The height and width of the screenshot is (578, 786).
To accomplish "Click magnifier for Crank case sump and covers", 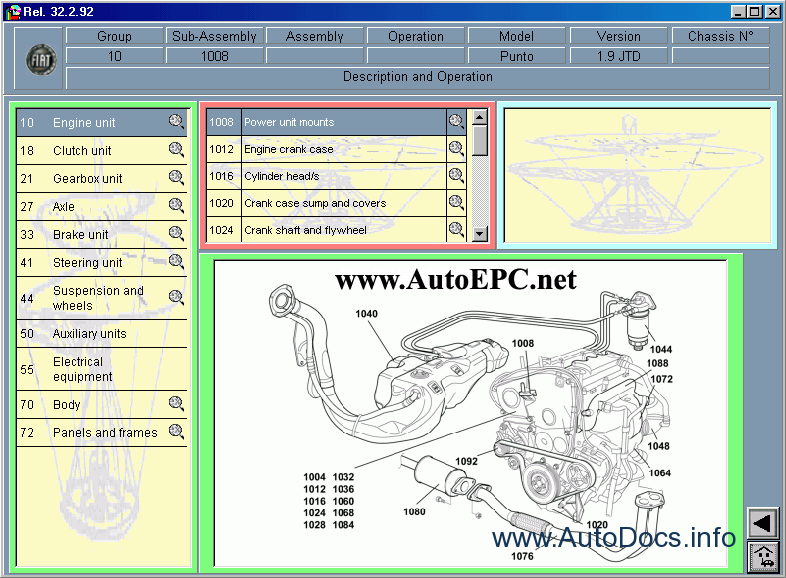I will (x=456, y=203).
